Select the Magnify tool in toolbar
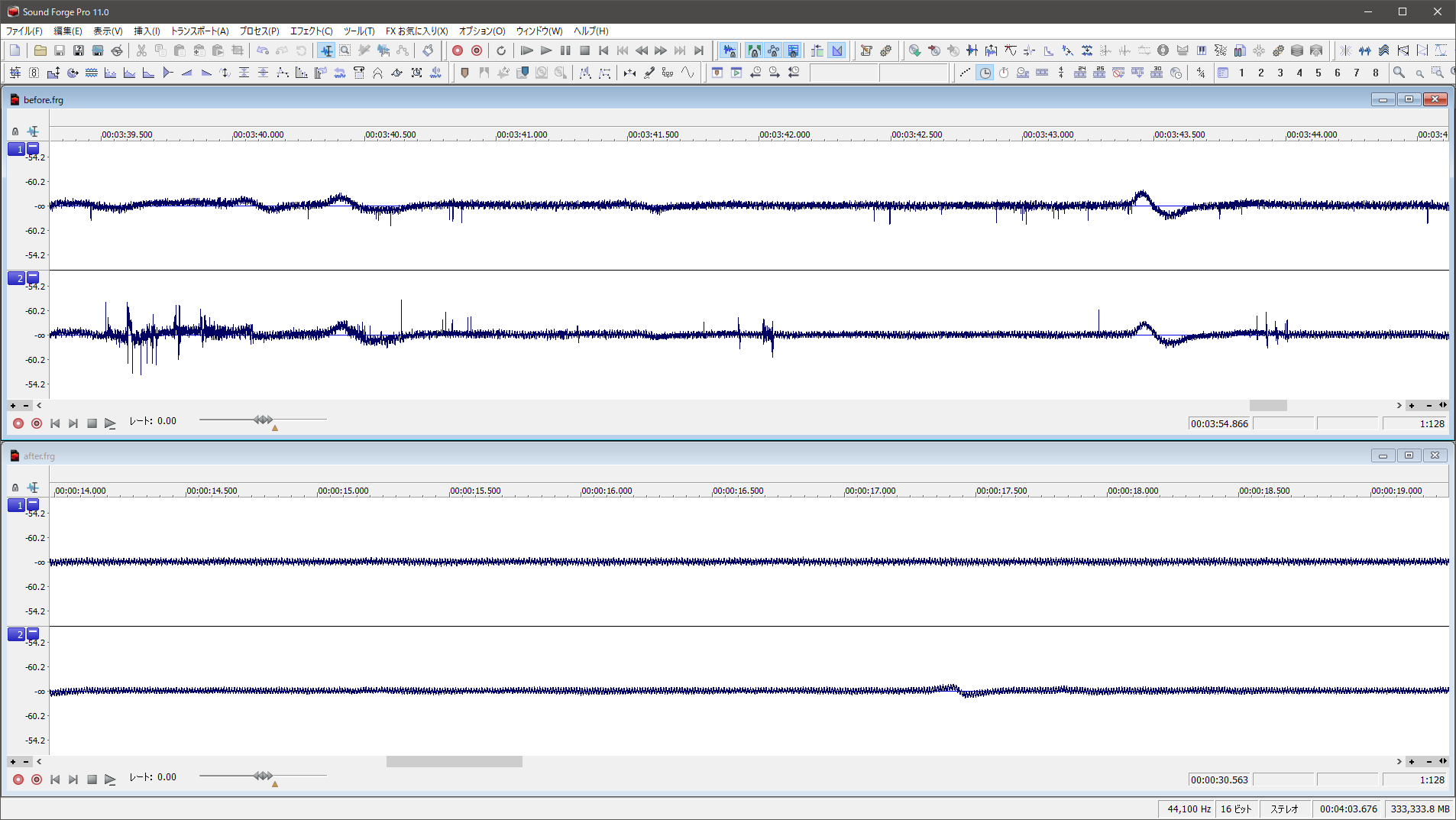 coord(345,50)
